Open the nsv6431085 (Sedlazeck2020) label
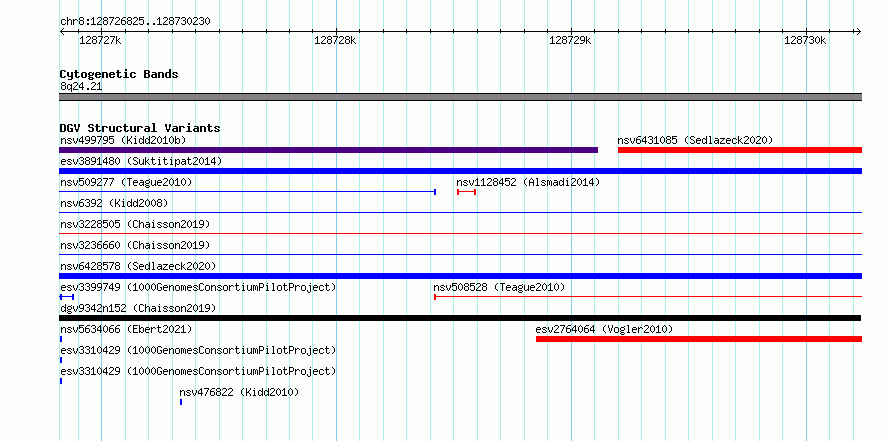This screenshot has width=890, height=441. [695, 140]
